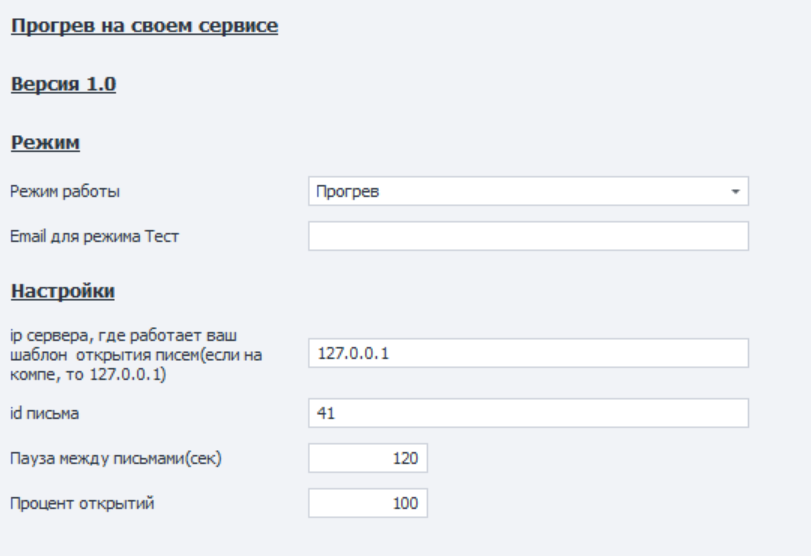Open the Режим работы dropdown arrow

click(x=735, y=191)
